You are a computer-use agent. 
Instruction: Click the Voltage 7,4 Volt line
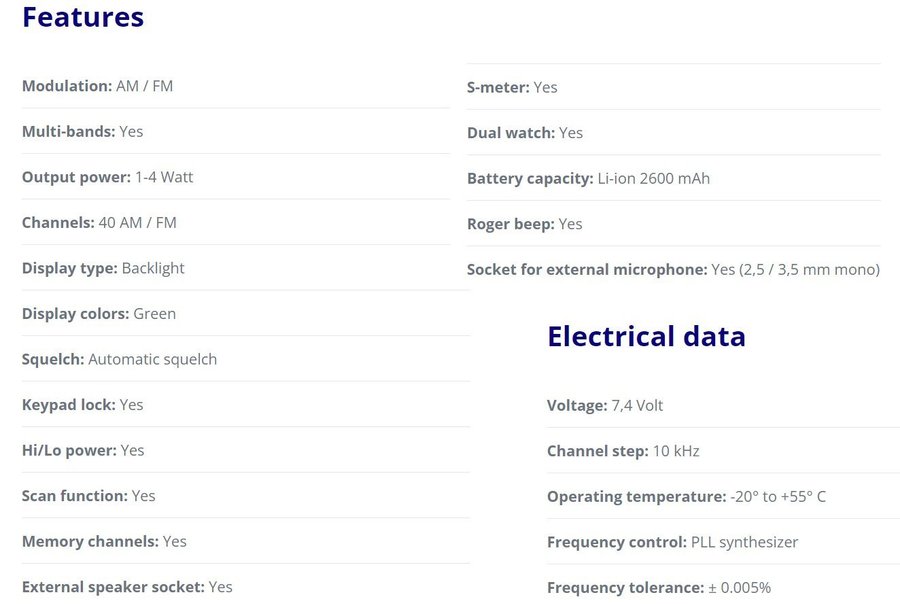tap(605, 405)
